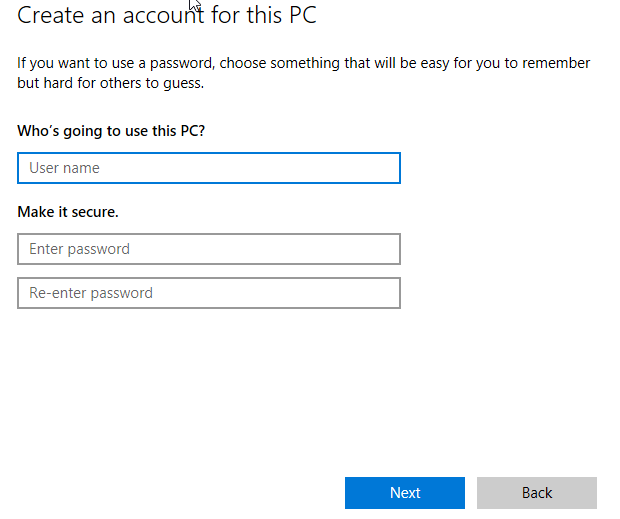620x519 pixels.
Task: Return to the previous setup page
Action: [536, 493]
